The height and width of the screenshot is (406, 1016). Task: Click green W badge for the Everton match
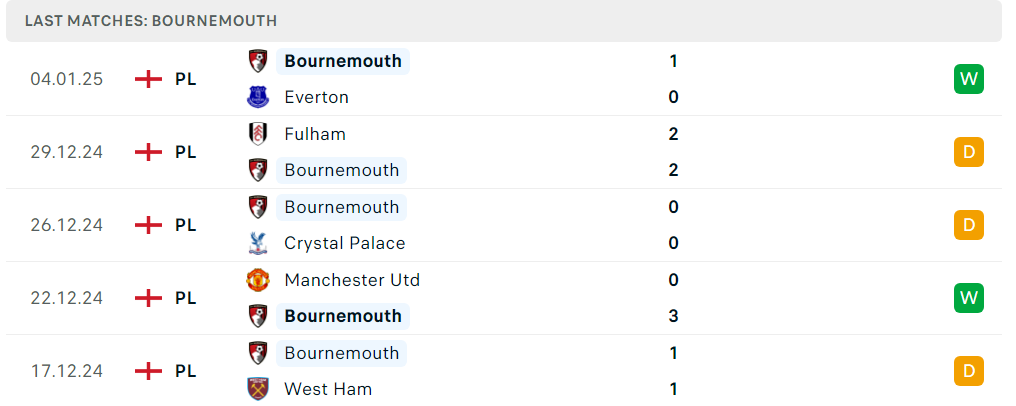pos(969,79)
